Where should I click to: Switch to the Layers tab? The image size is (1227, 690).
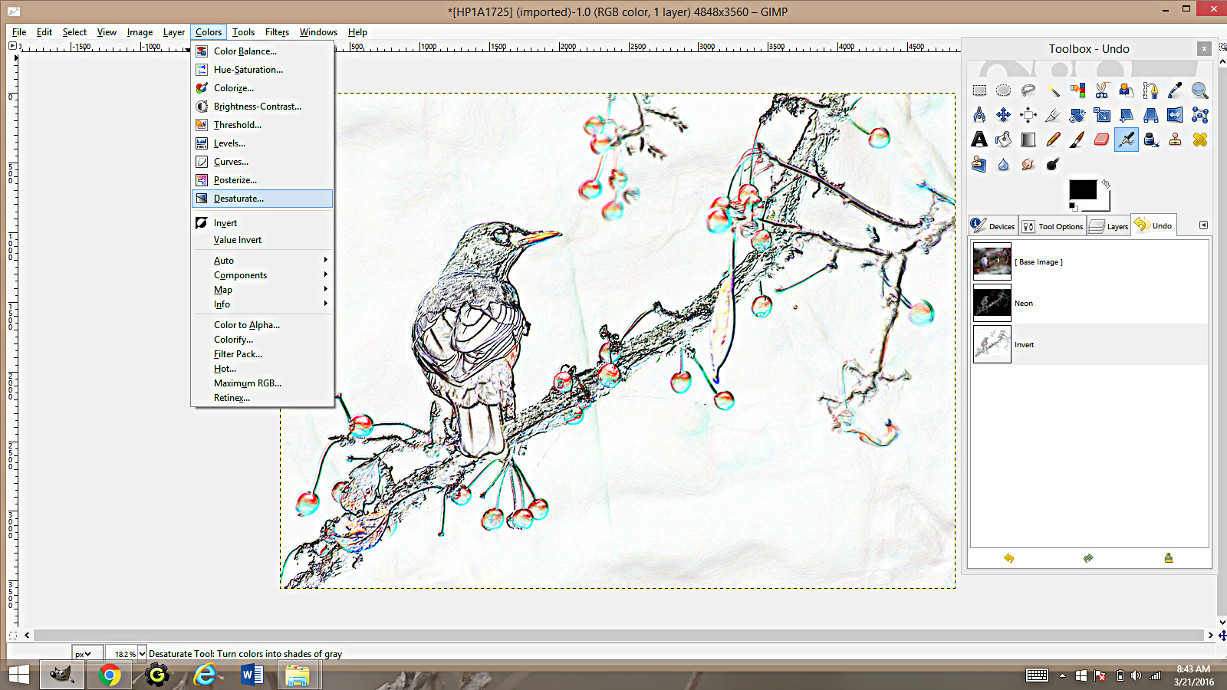pyautogui.click(x=1108, y=226)
